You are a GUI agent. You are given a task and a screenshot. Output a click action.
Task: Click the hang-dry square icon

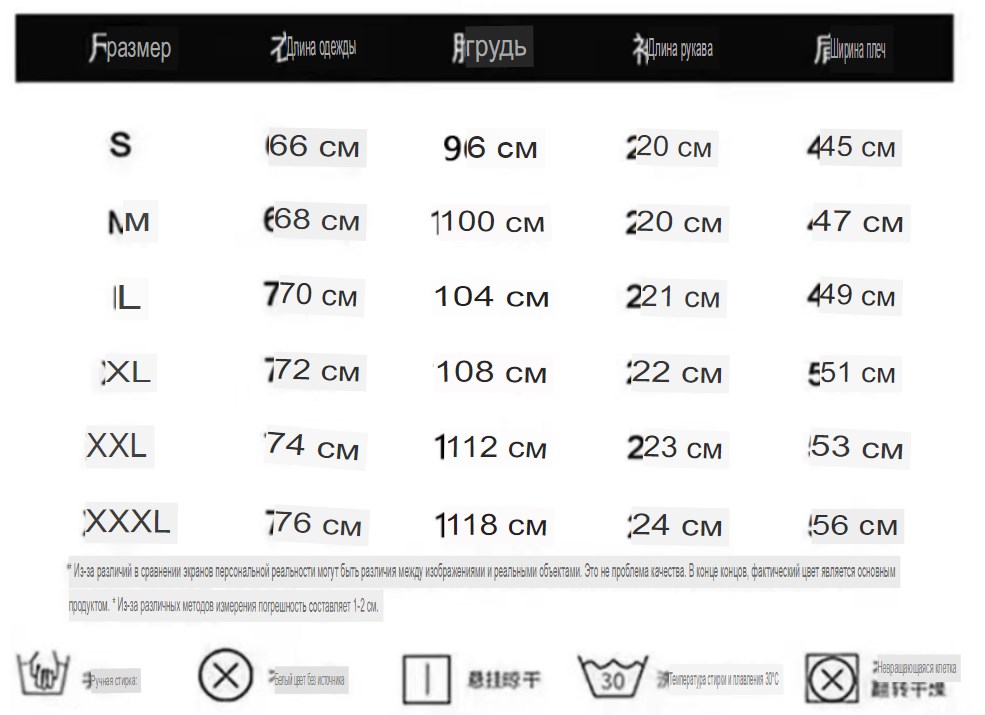point(427,679)
